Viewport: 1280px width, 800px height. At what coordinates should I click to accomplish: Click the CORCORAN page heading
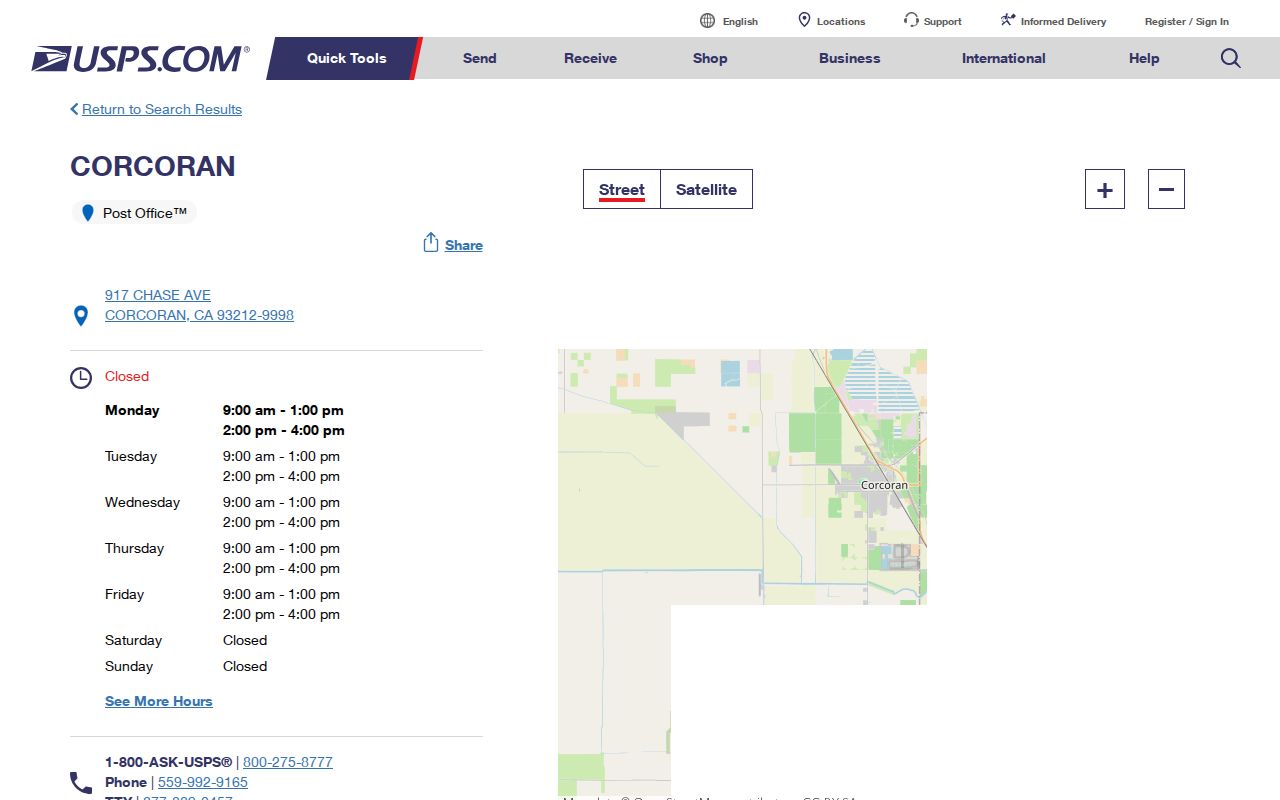(x=153, y=166)
